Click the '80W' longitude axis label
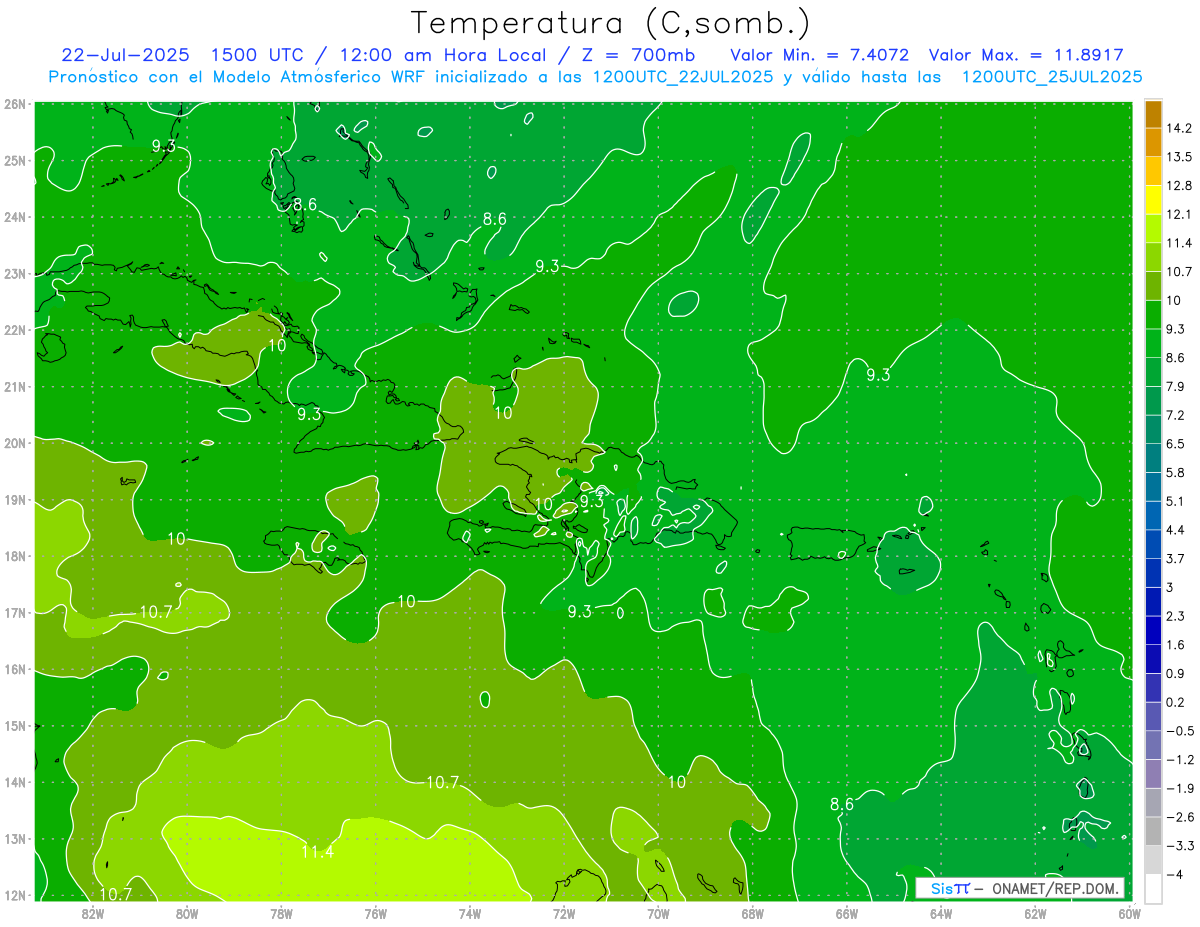 click(187, 912)
